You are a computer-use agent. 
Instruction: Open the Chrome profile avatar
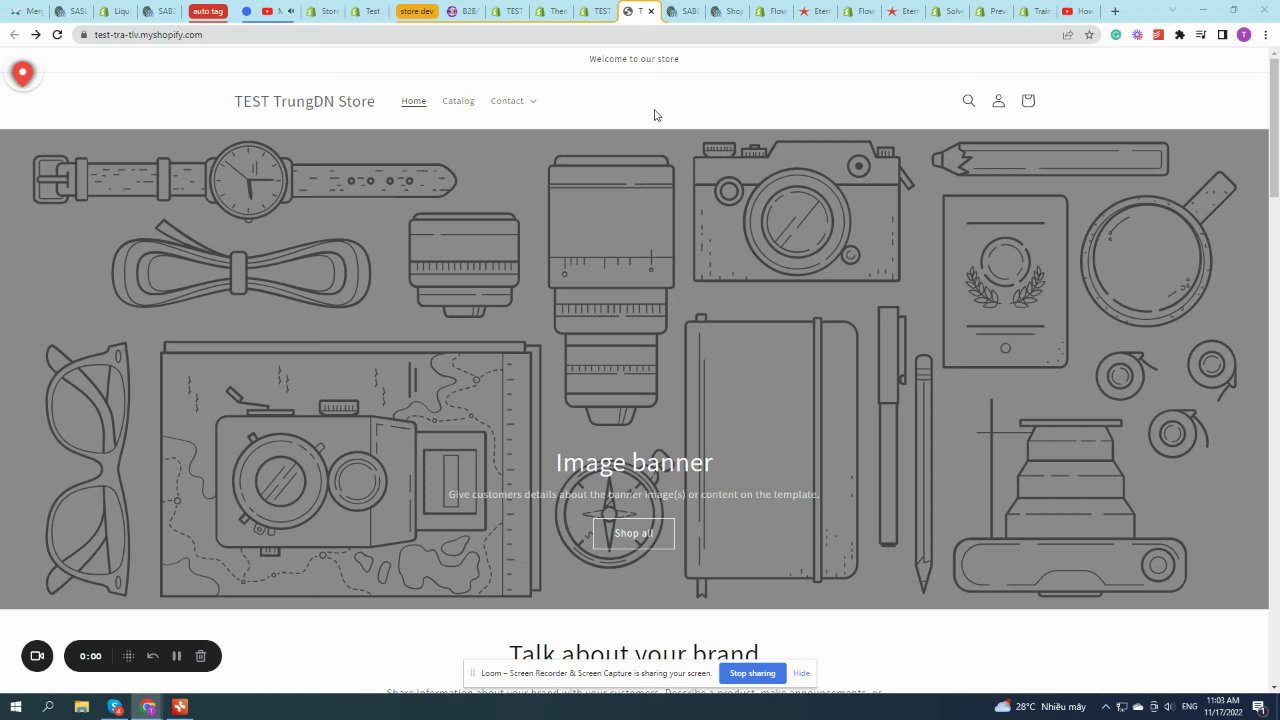click(x=1244, y=34)
